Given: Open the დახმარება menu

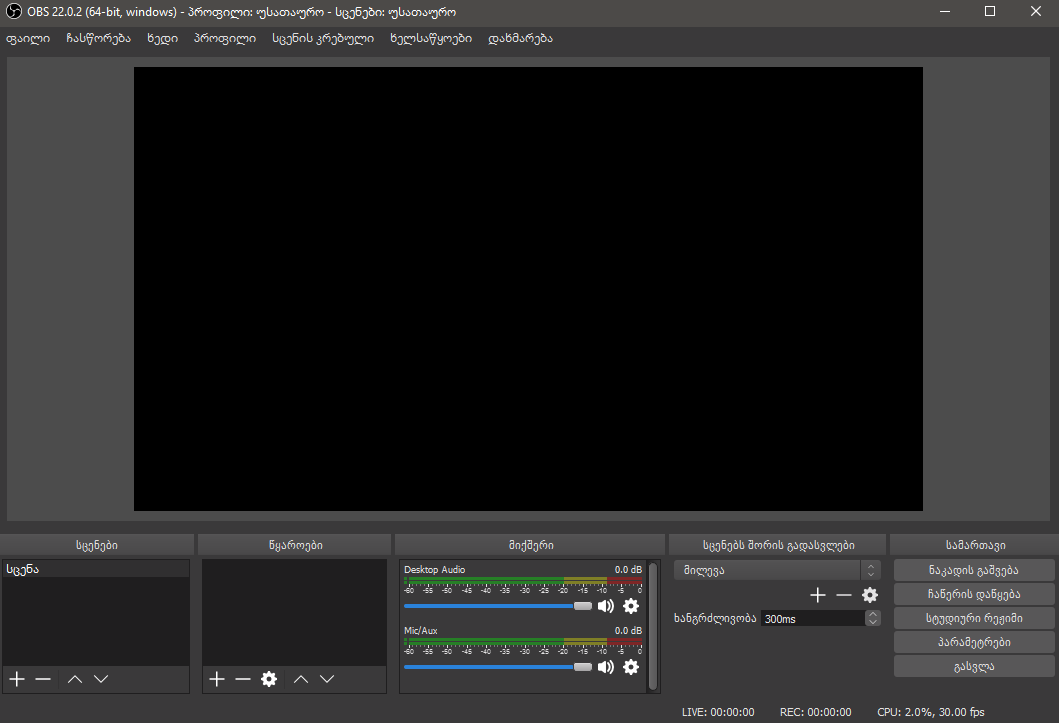Looking at the screenshot, I should tap(521, 38).
